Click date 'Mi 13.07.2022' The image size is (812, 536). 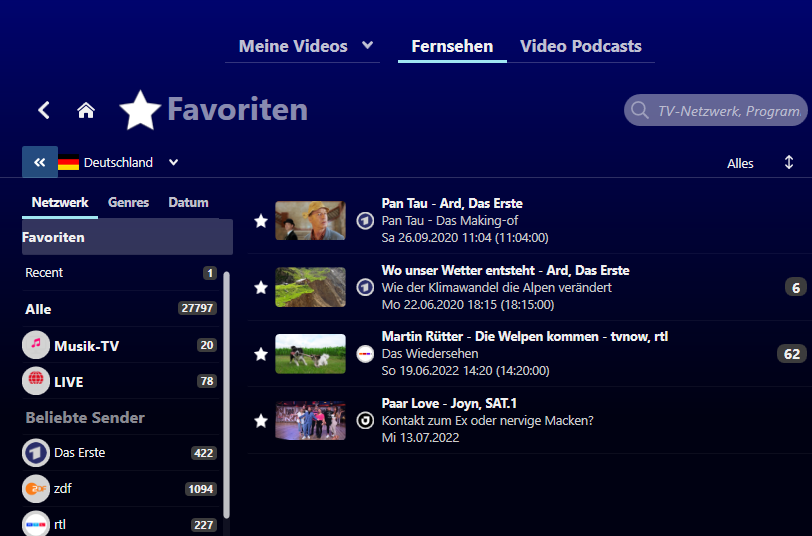pyautogui.click(x=420, y=438)
